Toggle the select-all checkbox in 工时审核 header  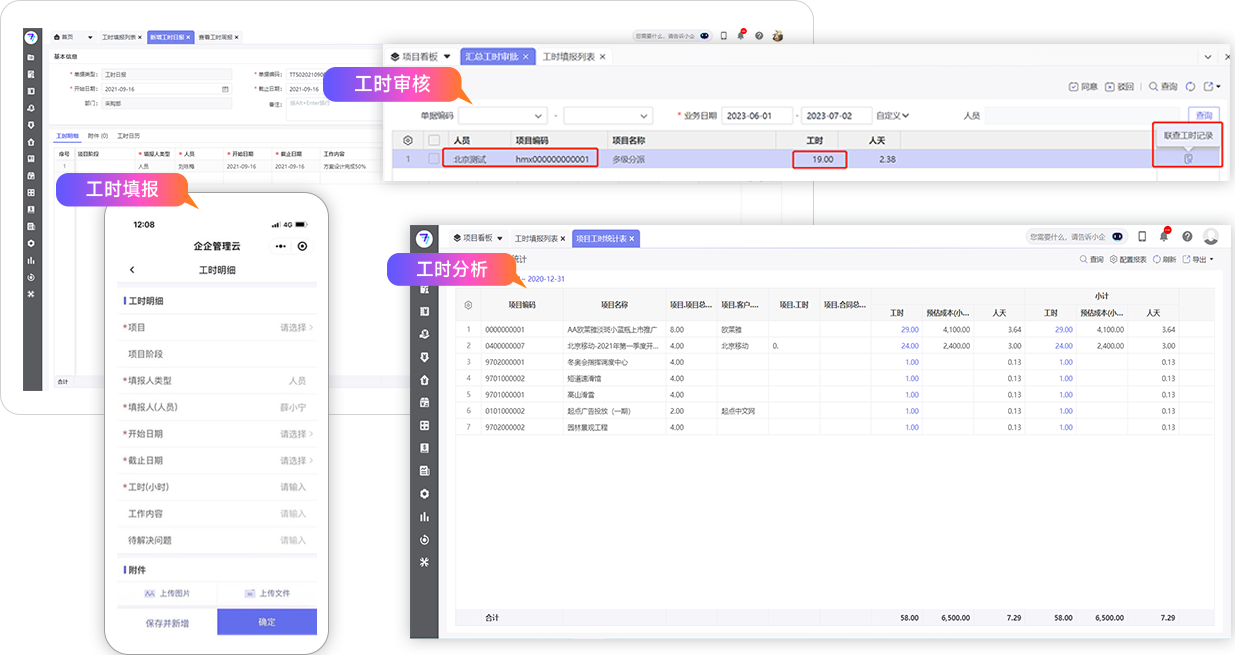pos(433,141)
